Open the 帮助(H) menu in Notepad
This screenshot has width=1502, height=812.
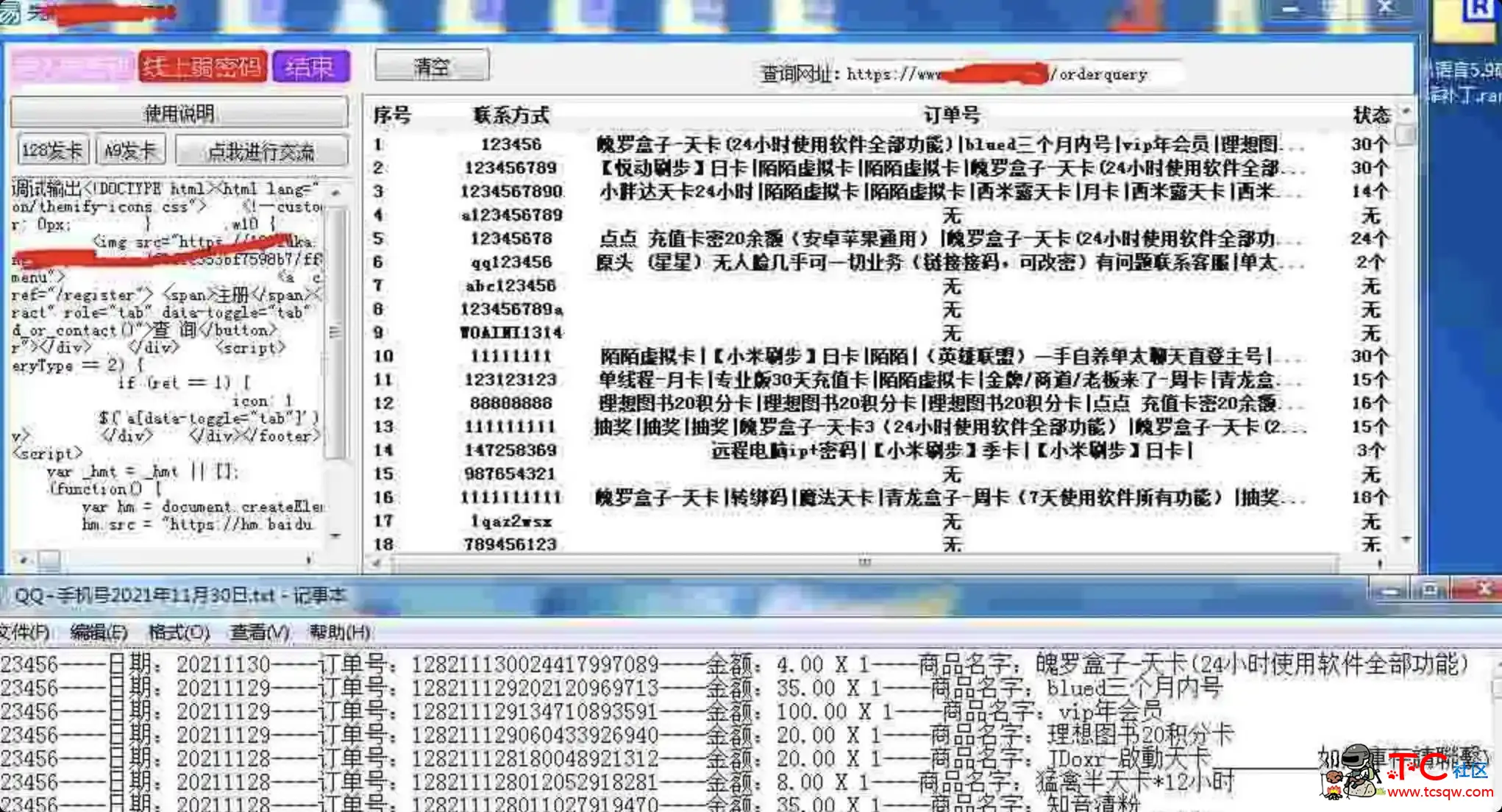coord(339,632)
